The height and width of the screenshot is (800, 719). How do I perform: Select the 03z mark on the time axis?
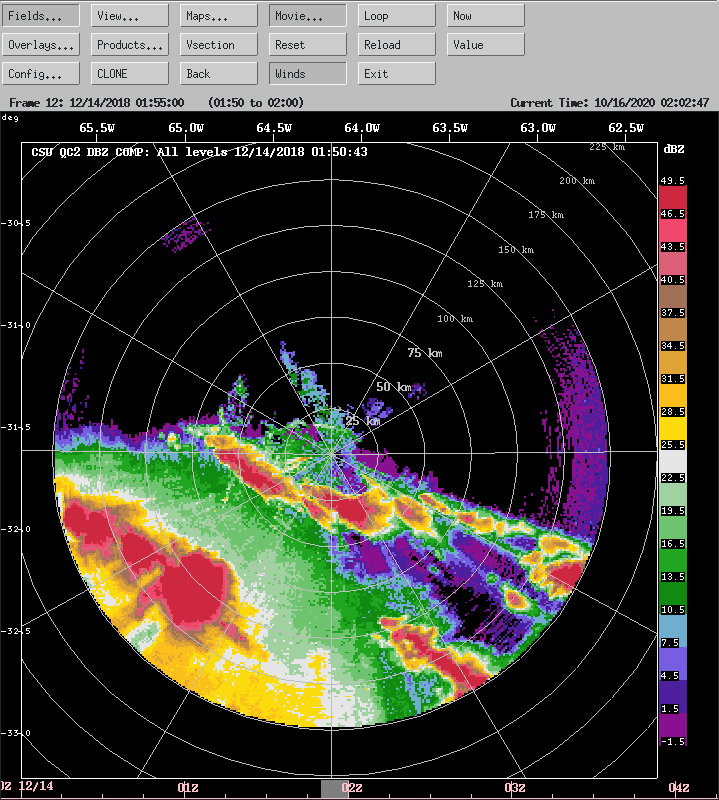(x=515, y=788)
